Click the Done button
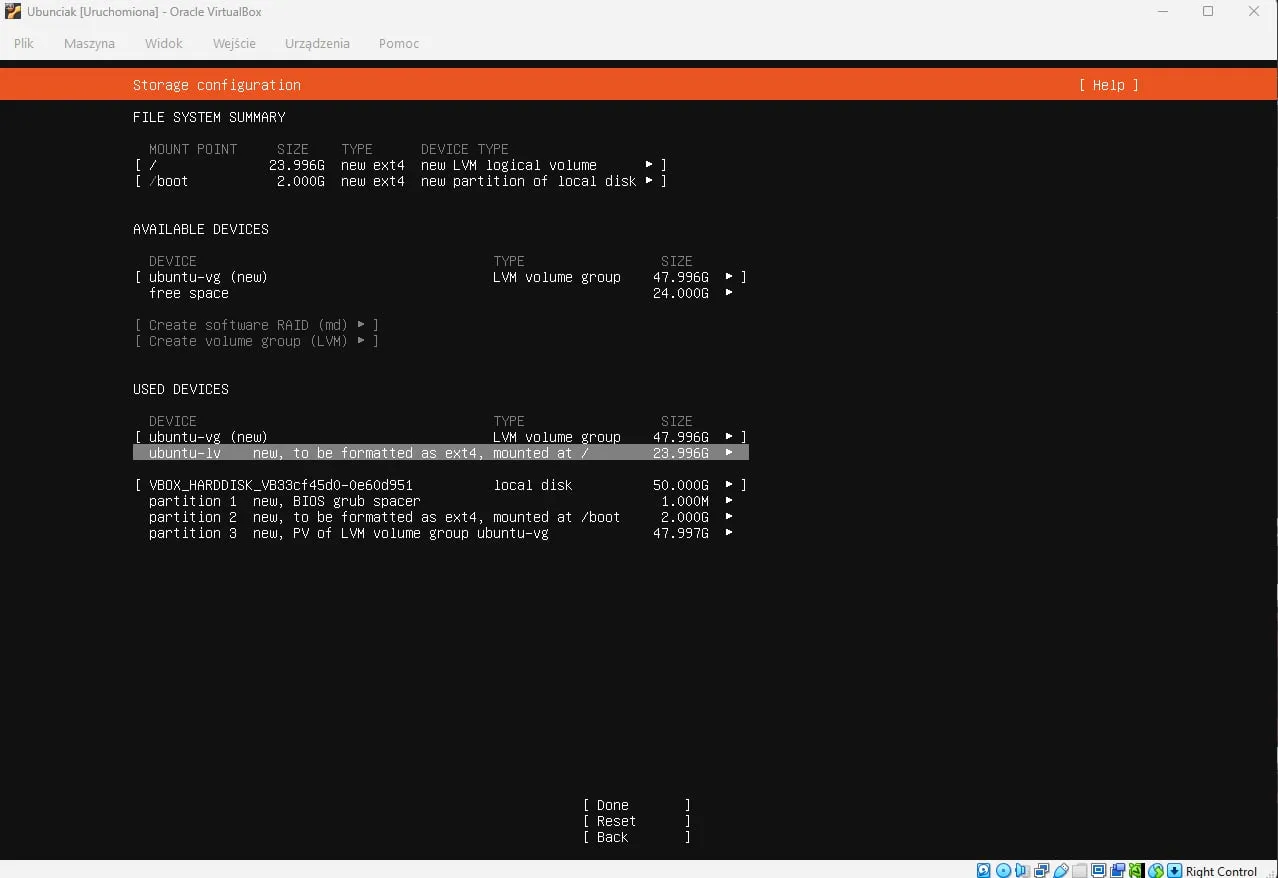The image size is (1278, 878). pos(637,805)
